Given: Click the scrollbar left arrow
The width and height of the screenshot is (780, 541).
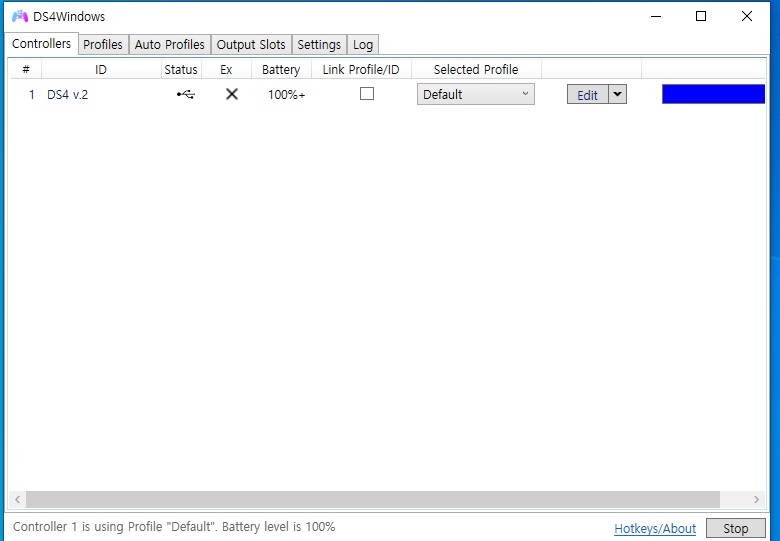Looking at the screenshot, I should point(17,499).
